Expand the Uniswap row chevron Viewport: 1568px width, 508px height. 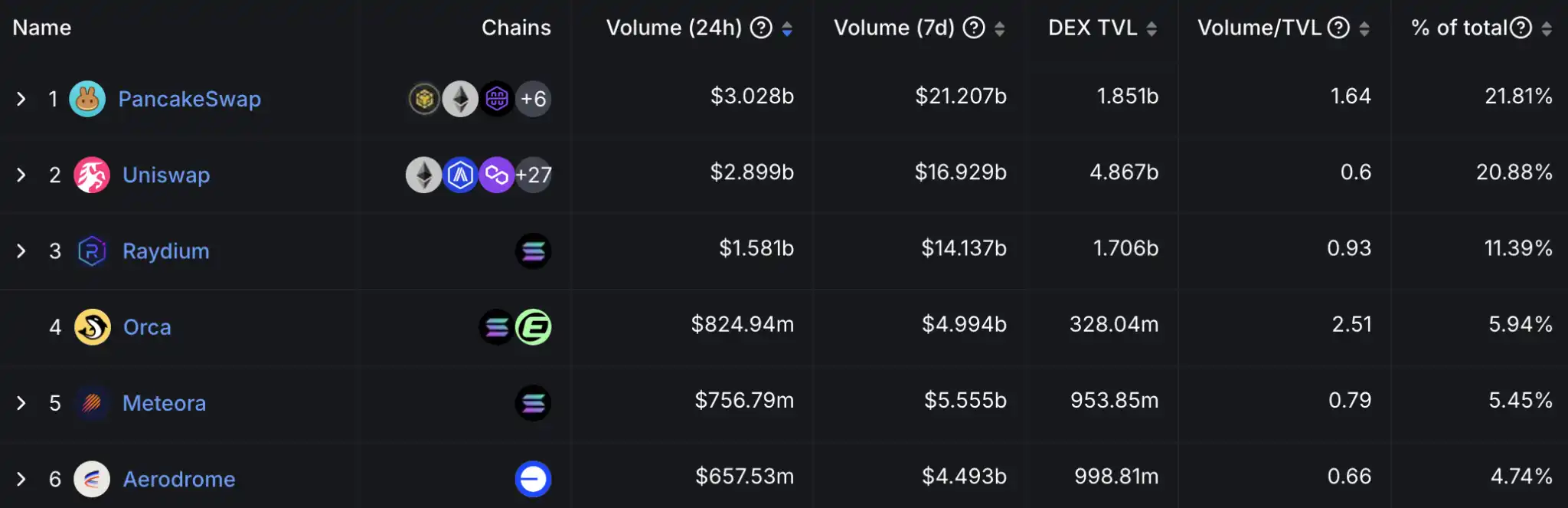[x=21, y=175]
